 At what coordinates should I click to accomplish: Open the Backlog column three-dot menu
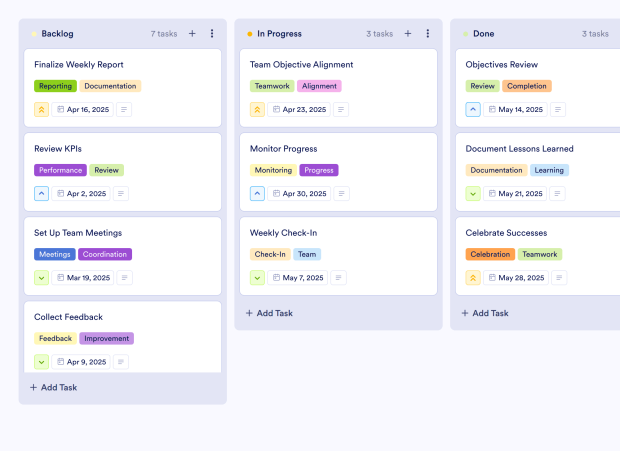(212, 34)
